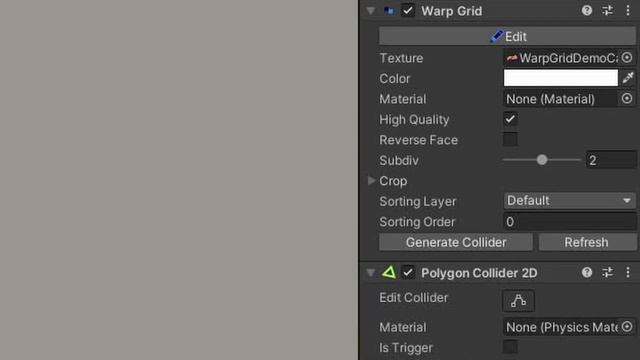640x360 pixels.
Task: Open Polygon Collider 2D help icon
Action: 587,272
